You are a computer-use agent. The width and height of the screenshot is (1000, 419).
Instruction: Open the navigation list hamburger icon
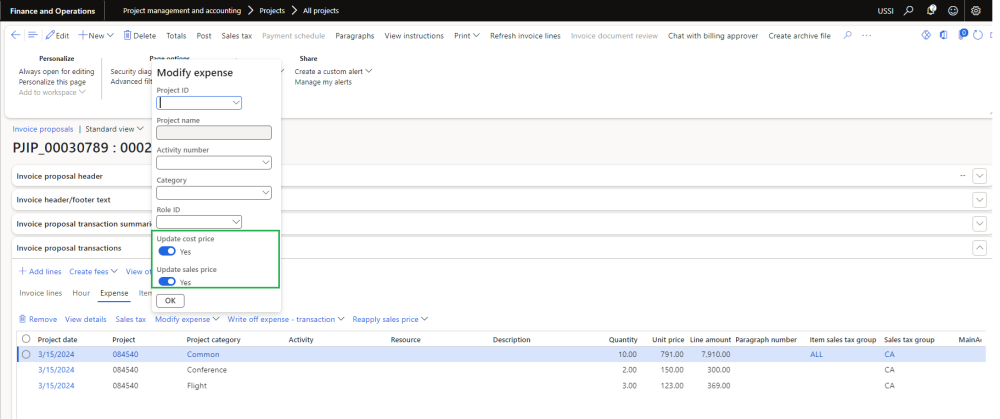(32, 36)
